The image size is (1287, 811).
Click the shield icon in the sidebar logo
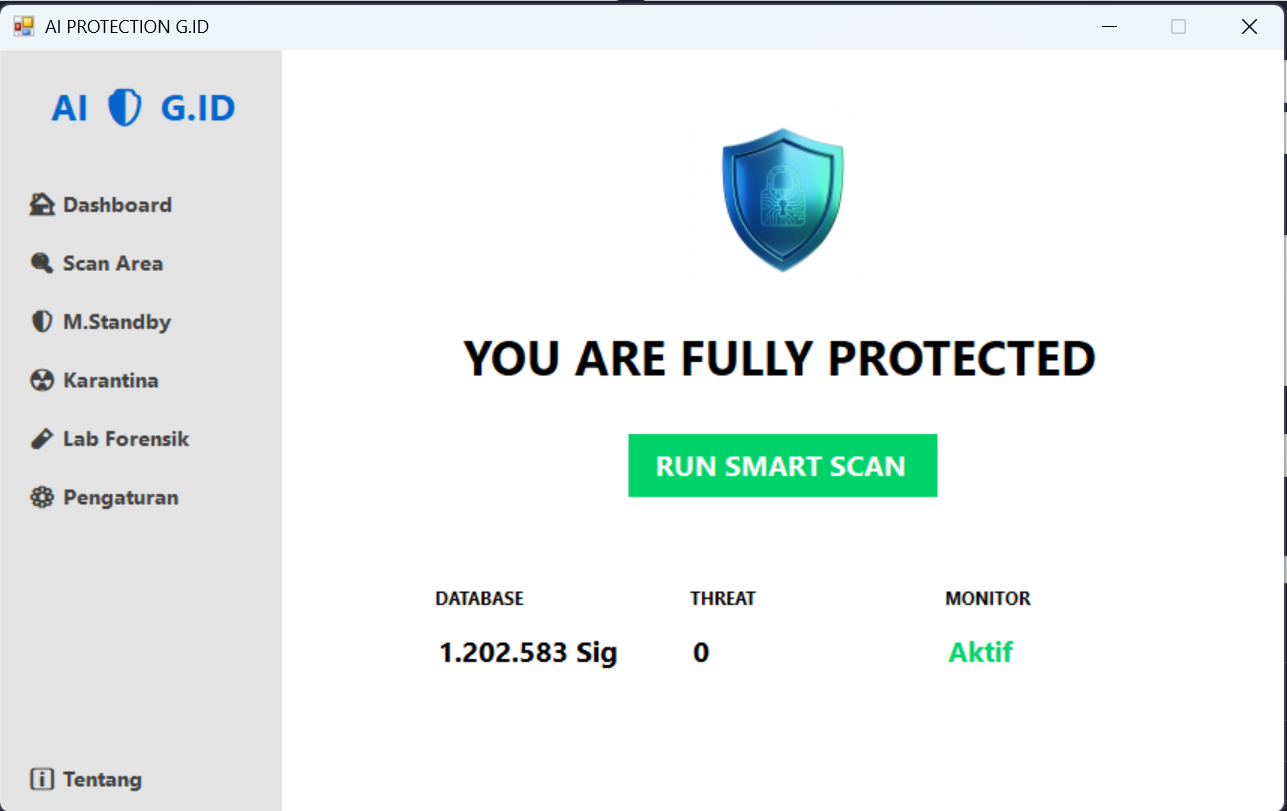tap(125, 108)
